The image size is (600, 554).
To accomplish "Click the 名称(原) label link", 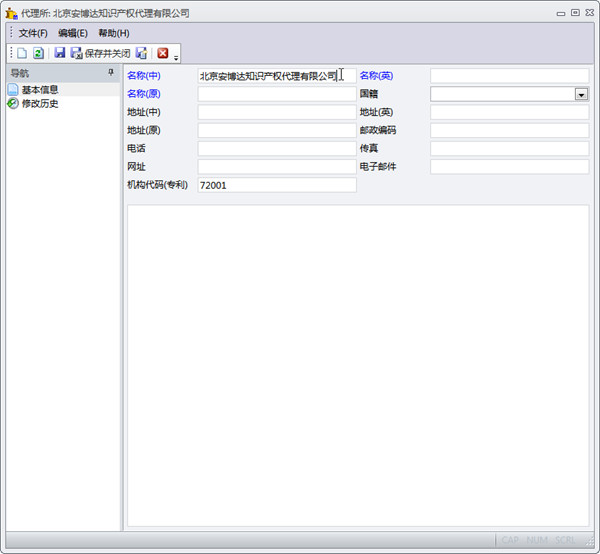I will (144, 94).
